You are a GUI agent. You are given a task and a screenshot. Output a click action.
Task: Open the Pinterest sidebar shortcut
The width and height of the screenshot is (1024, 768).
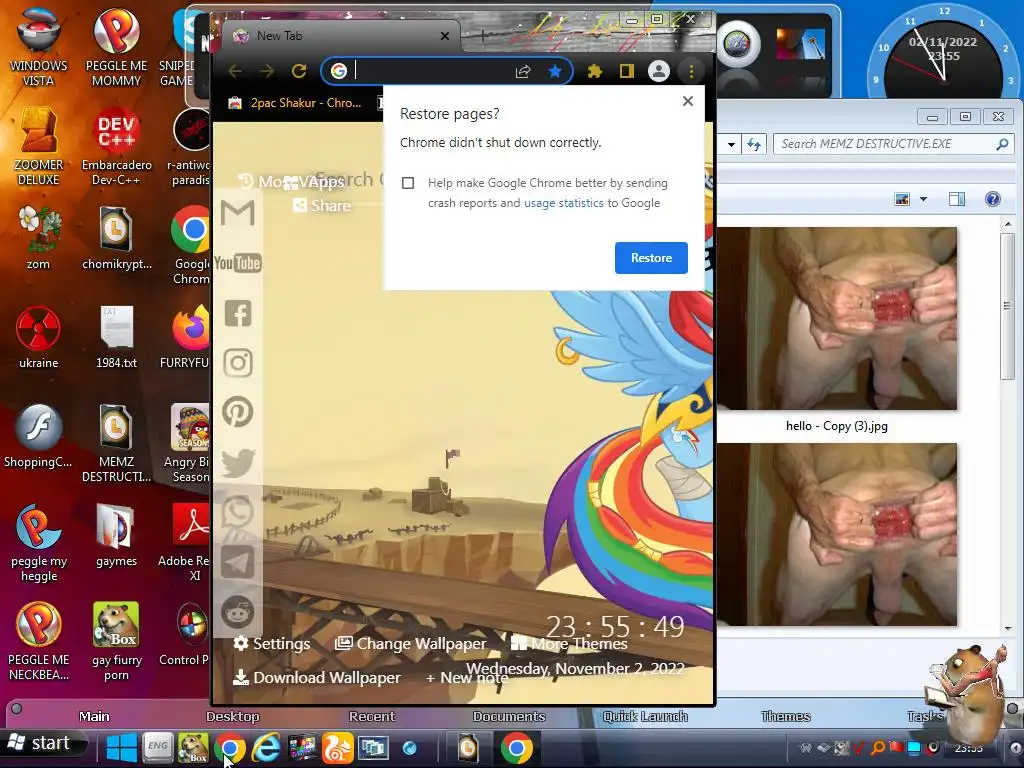tap(238, 412)
